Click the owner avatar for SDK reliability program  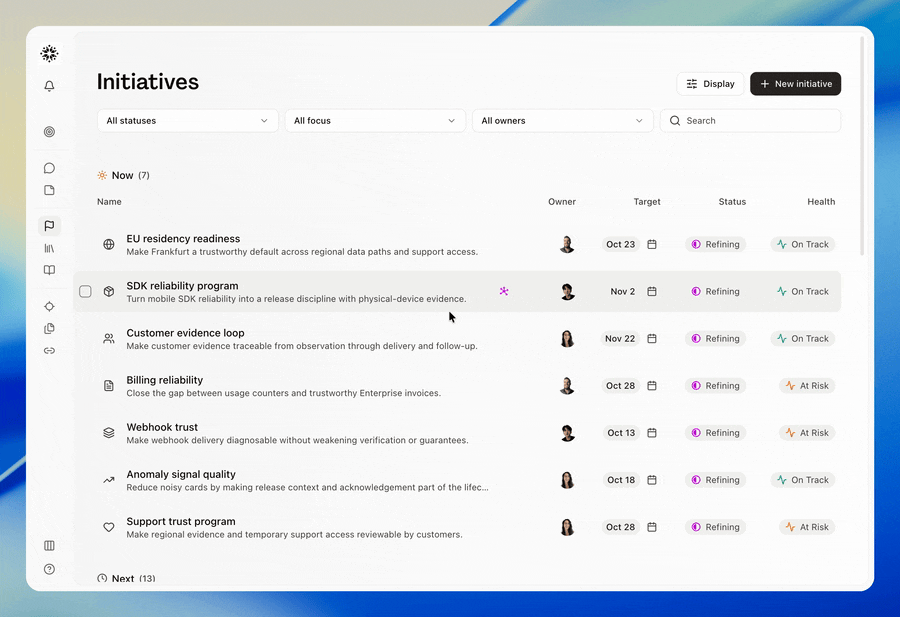(x=567, y=292)
